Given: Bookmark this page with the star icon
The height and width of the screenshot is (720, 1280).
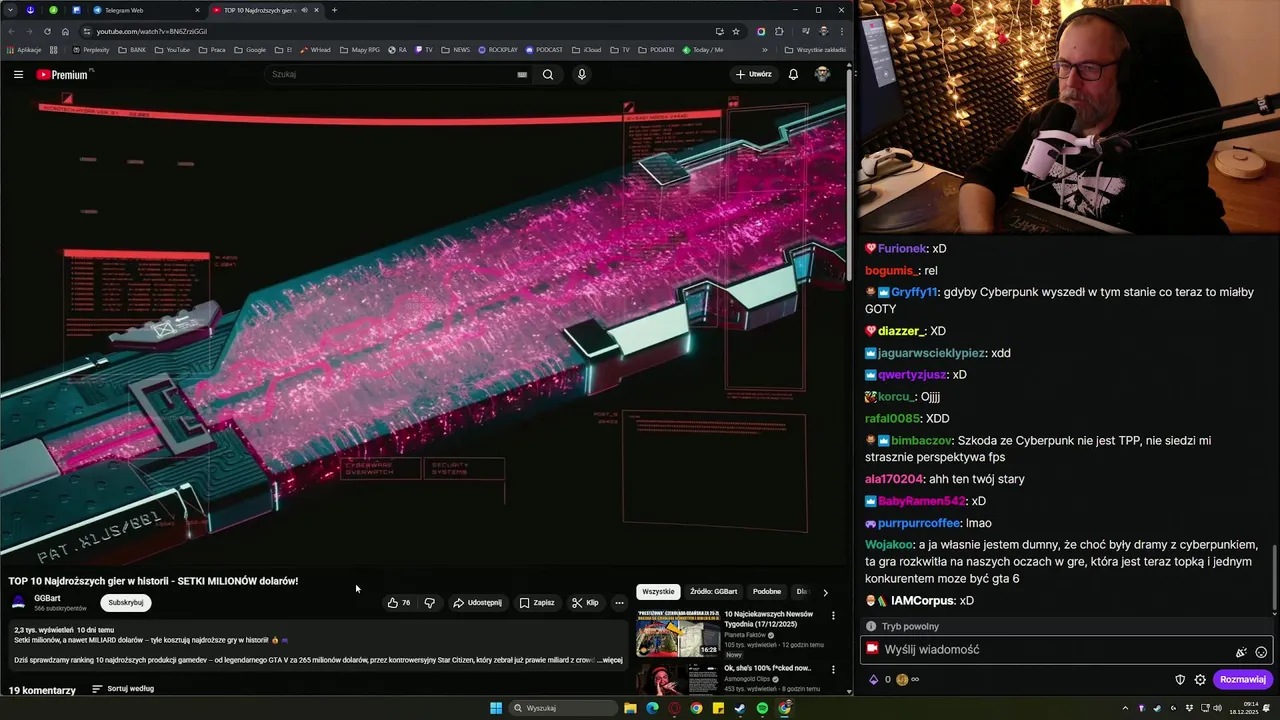Looking at the screenshot, I should (736, 31).
